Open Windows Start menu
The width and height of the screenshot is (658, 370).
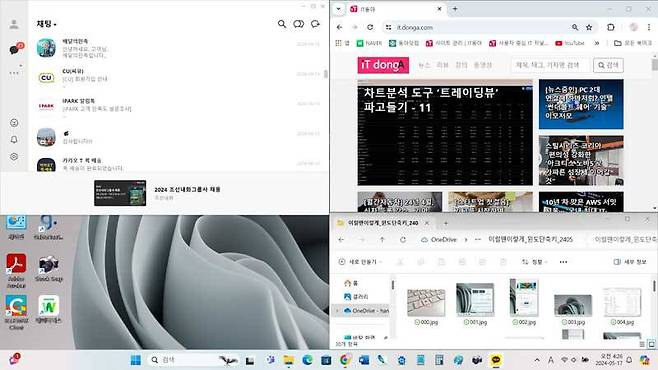pos(136,360)
